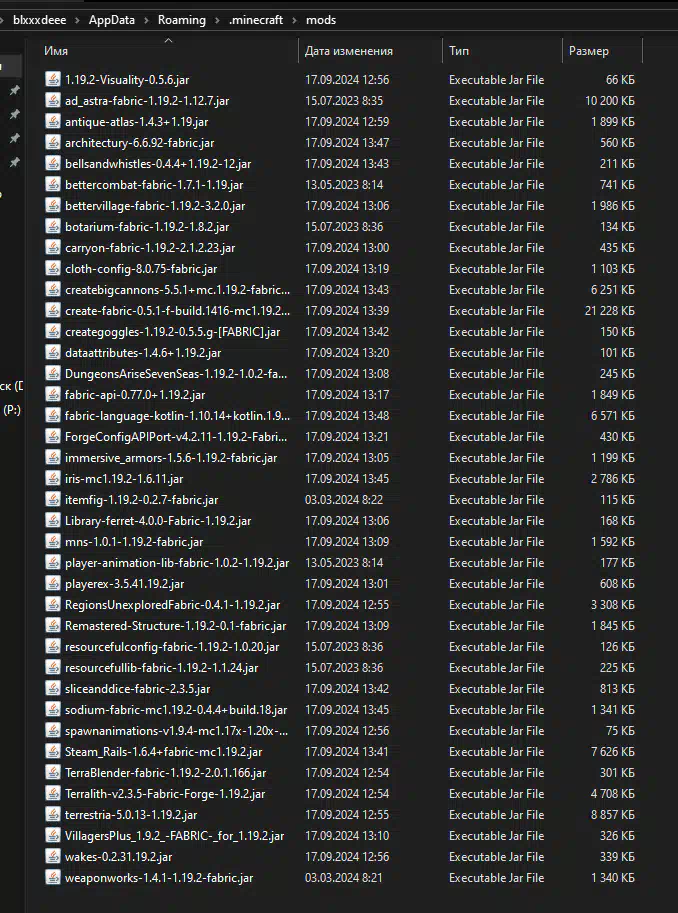Screen dimensions: 678x913
Task: Click the 8 857 КБ size value
Action: pyautogui.click(x=613, y=814)
